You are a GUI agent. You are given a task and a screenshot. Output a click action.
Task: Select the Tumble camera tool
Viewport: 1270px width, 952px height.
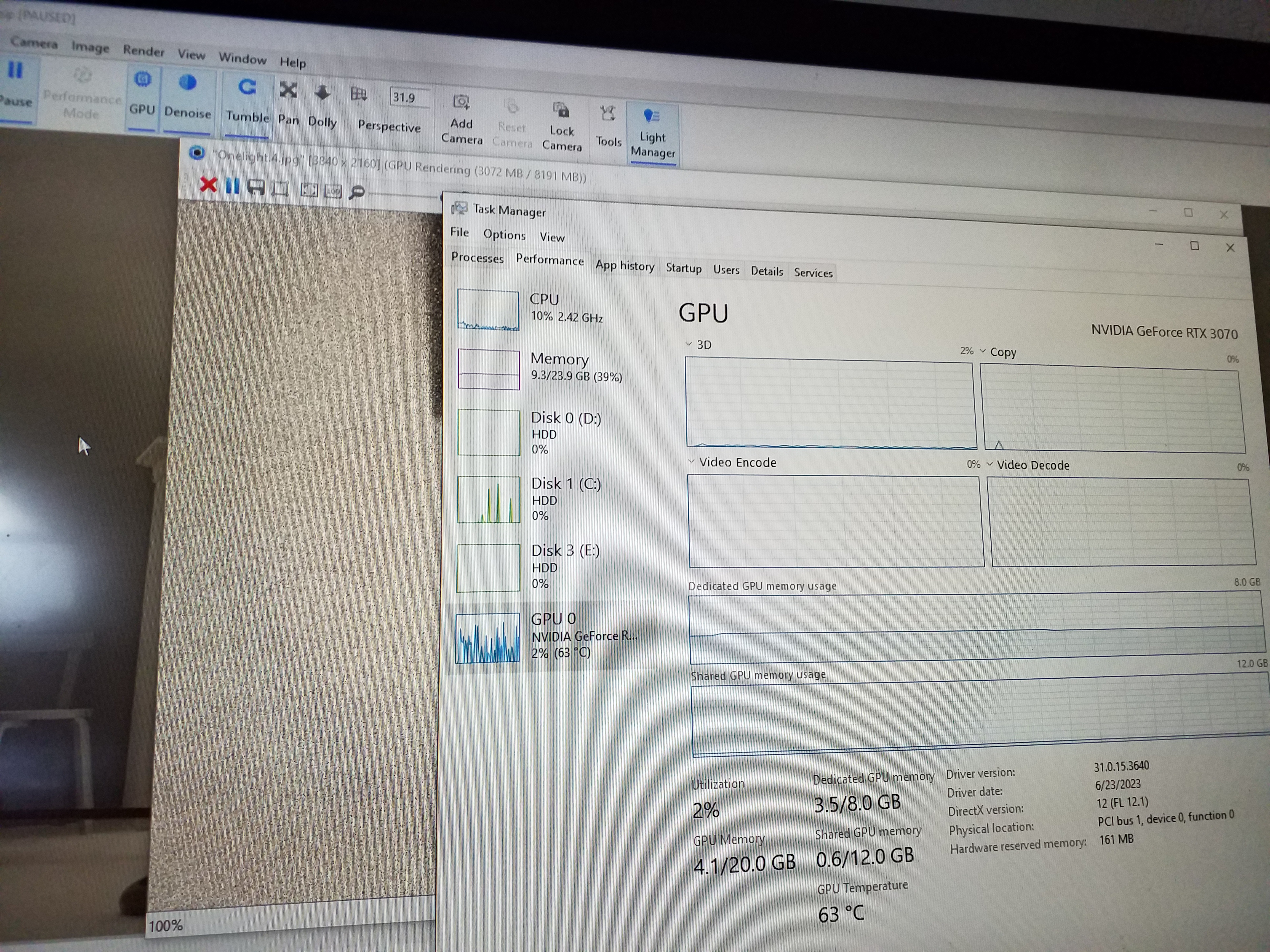point(247,101)
